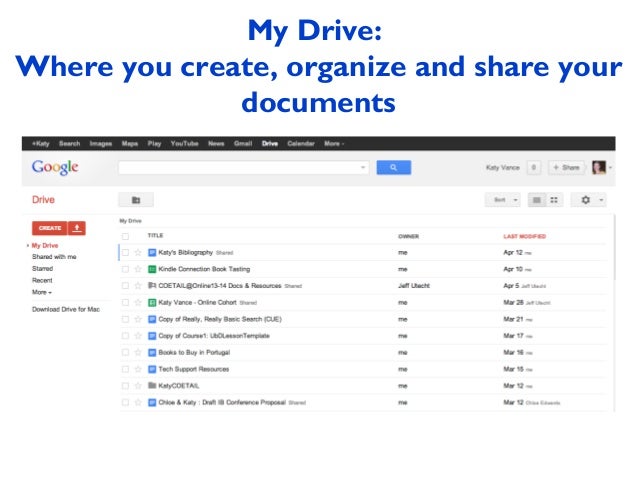Click doc icon of Tech Support Resources
This screenshot has width=638, height=479.
pos(152,369)
